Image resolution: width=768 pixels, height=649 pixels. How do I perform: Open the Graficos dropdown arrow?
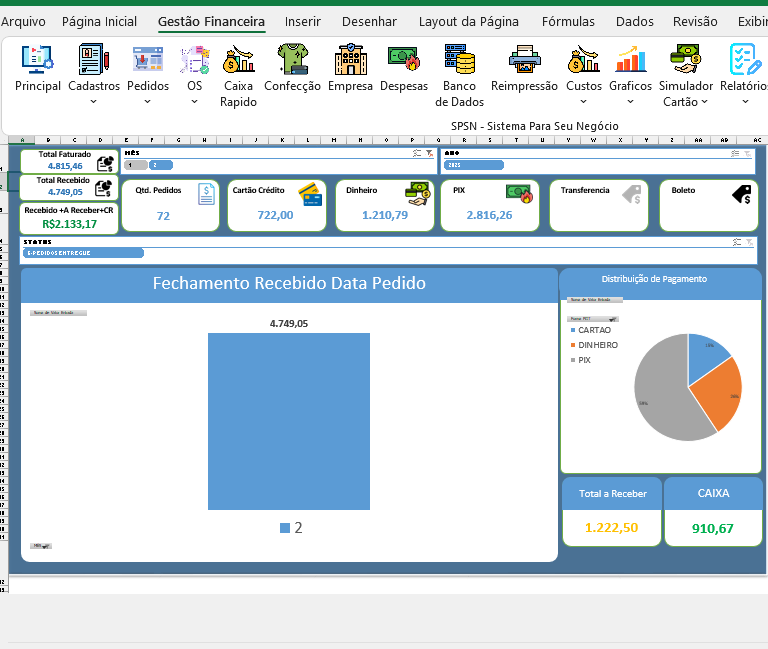pyautogui.click(x=630, y=101)
